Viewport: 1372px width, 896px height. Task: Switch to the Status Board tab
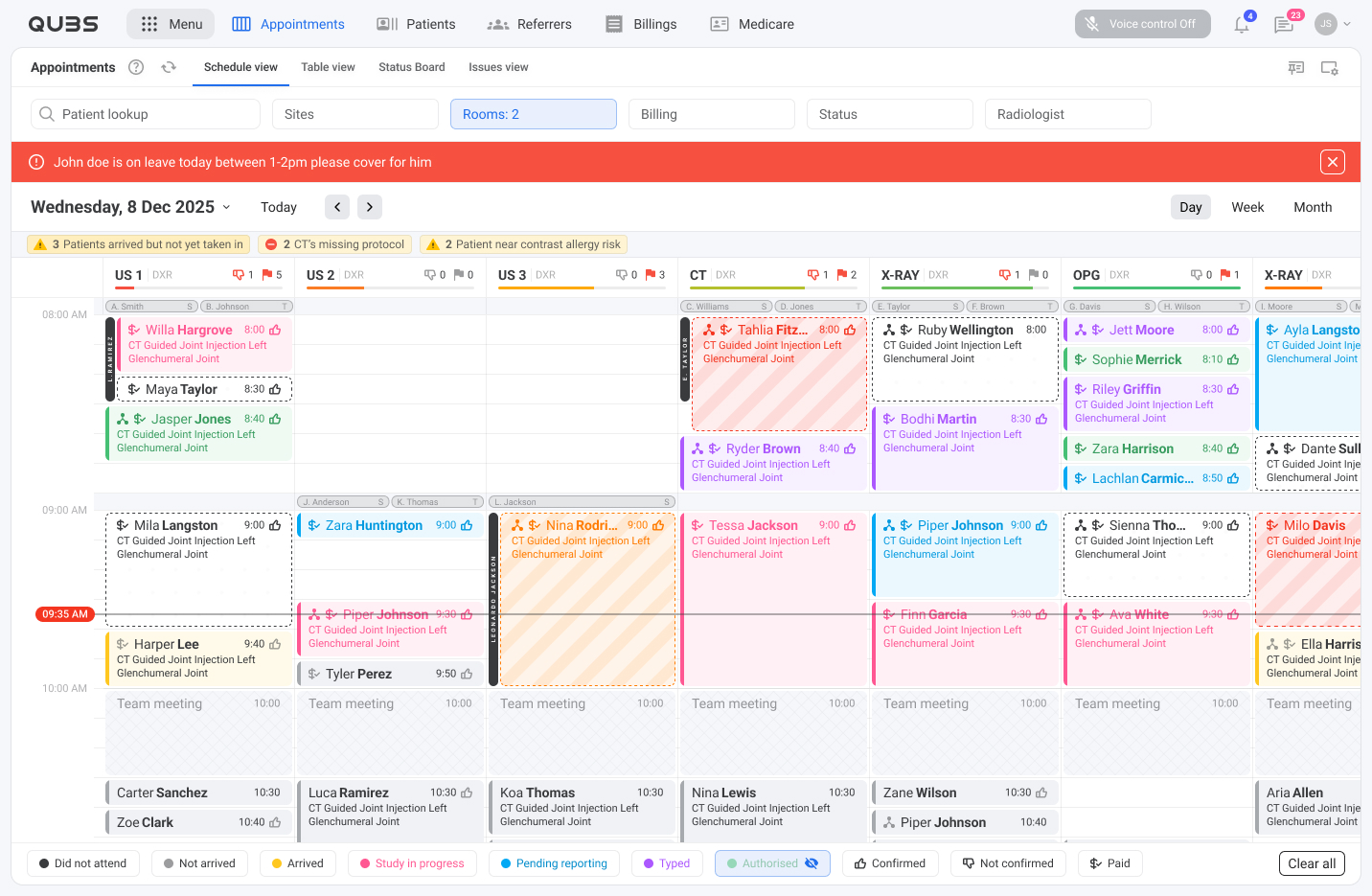pos(412,67)
